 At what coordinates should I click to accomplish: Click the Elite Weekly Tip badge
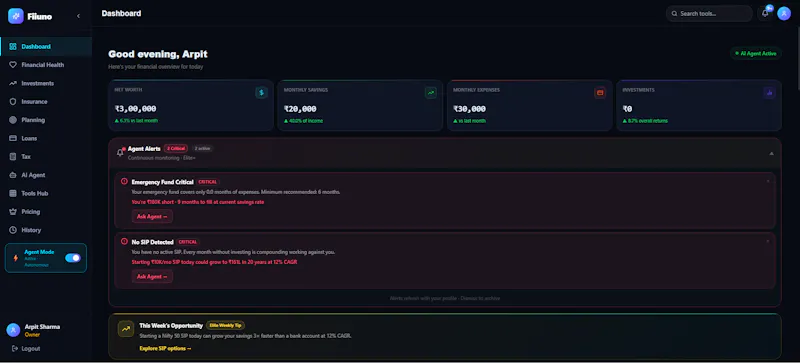[226, 325]
